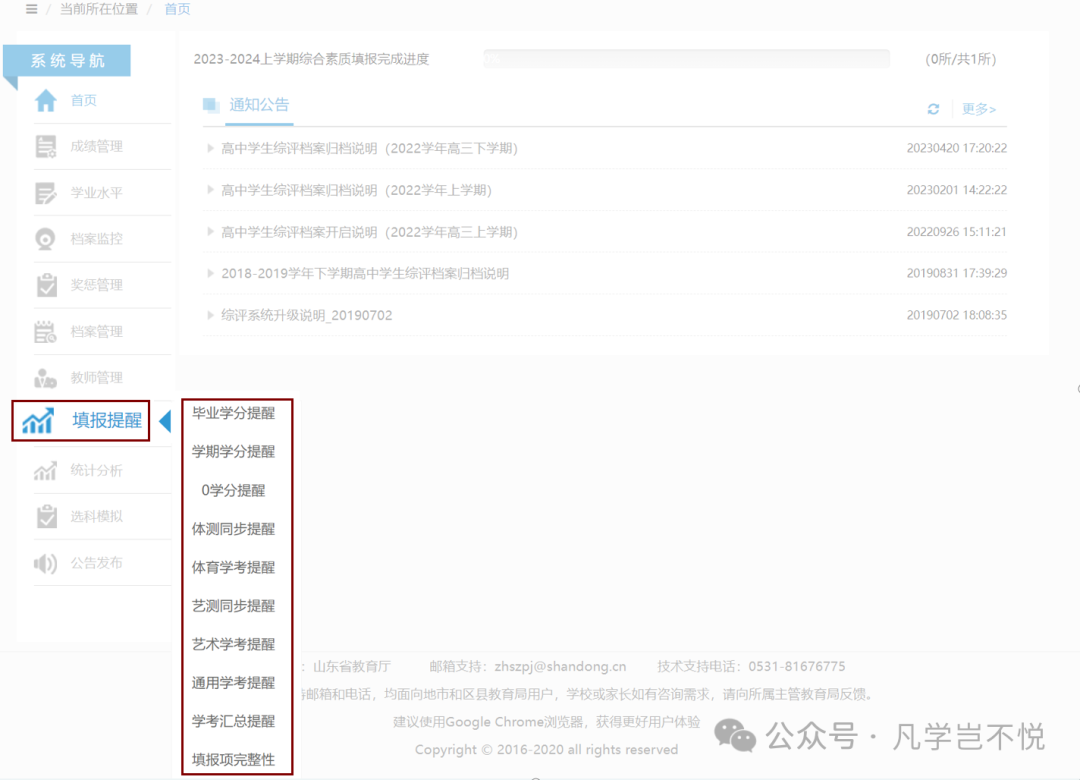Click the 更多> link for more announcements
The width and height of the screenshot is (1080, 780).
coord(979,108)
